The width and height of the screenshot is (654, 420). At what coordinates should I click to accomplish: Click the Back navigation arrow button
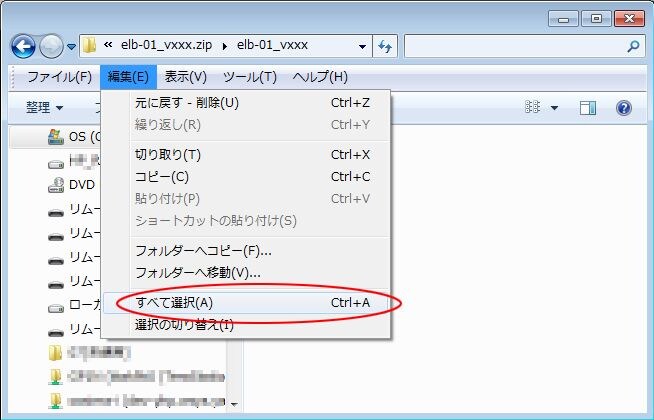pyautogui.click(x=25, y=46)
